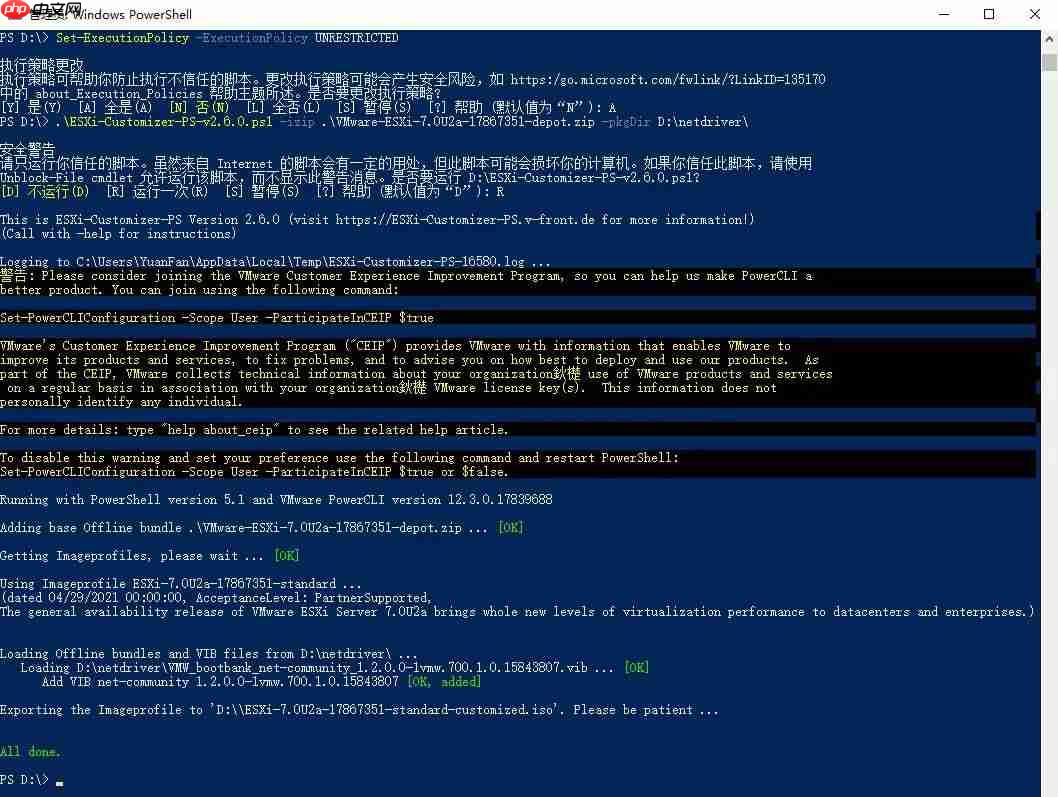Click the yellow "[N] 否(N)" option

pyautogui.click(x=199, y=108)
